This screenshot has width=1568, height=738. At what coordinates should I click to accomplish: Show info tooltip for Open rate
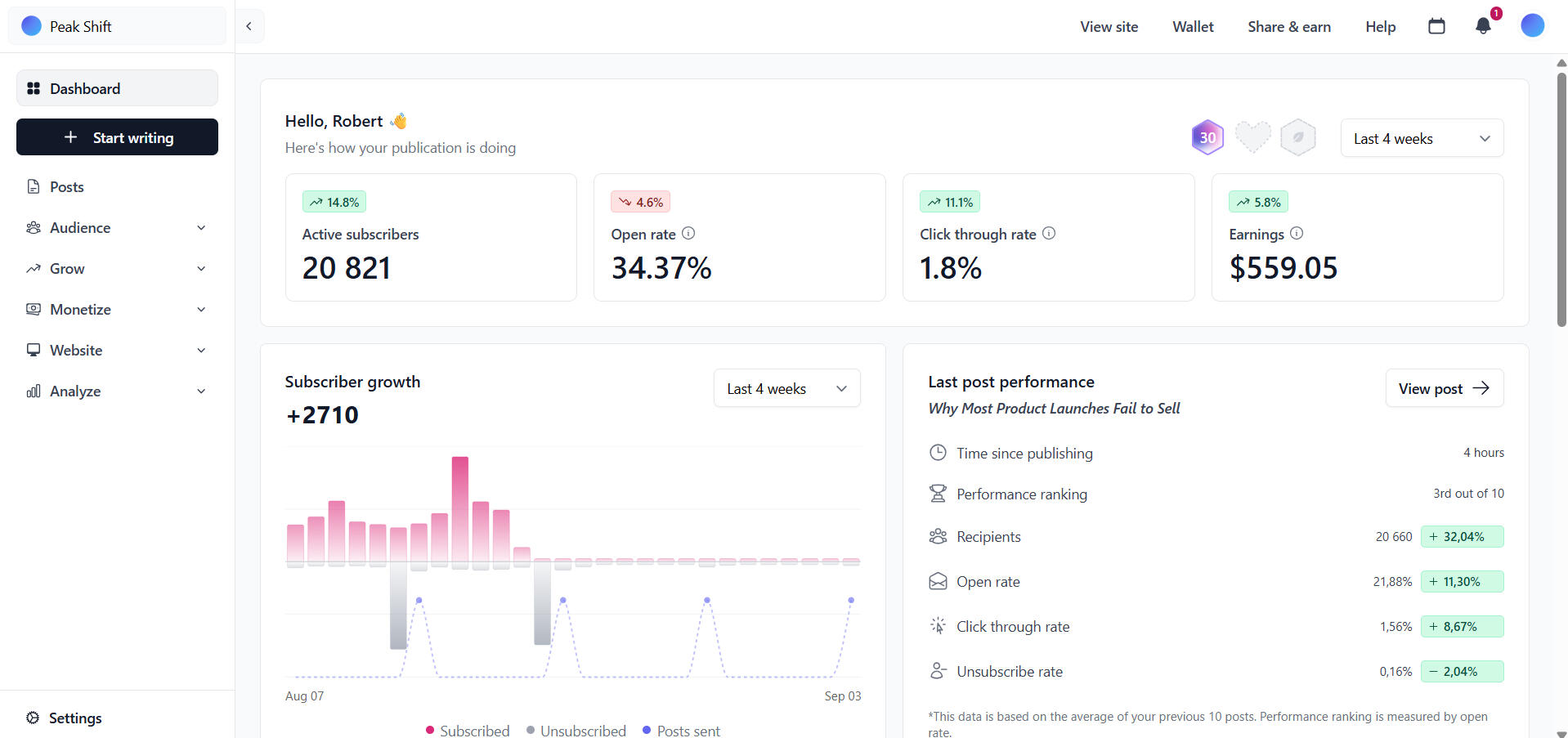click(x=688, y=234)
